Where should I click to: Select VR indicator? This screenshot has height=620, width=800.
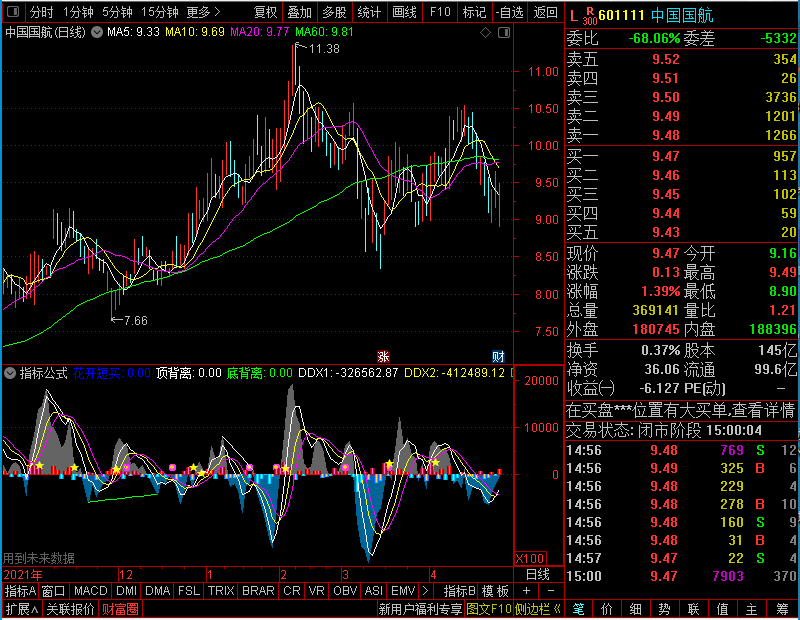click(316, 591)
